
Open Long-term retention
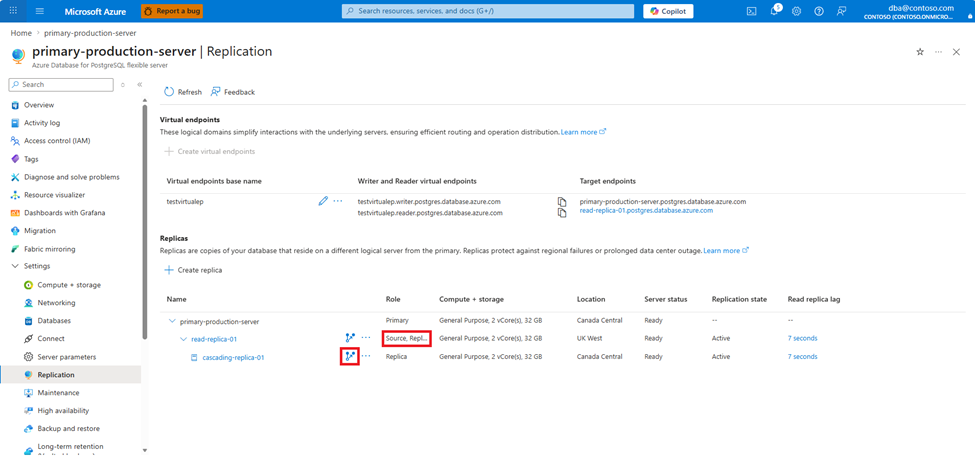point(70,447)
